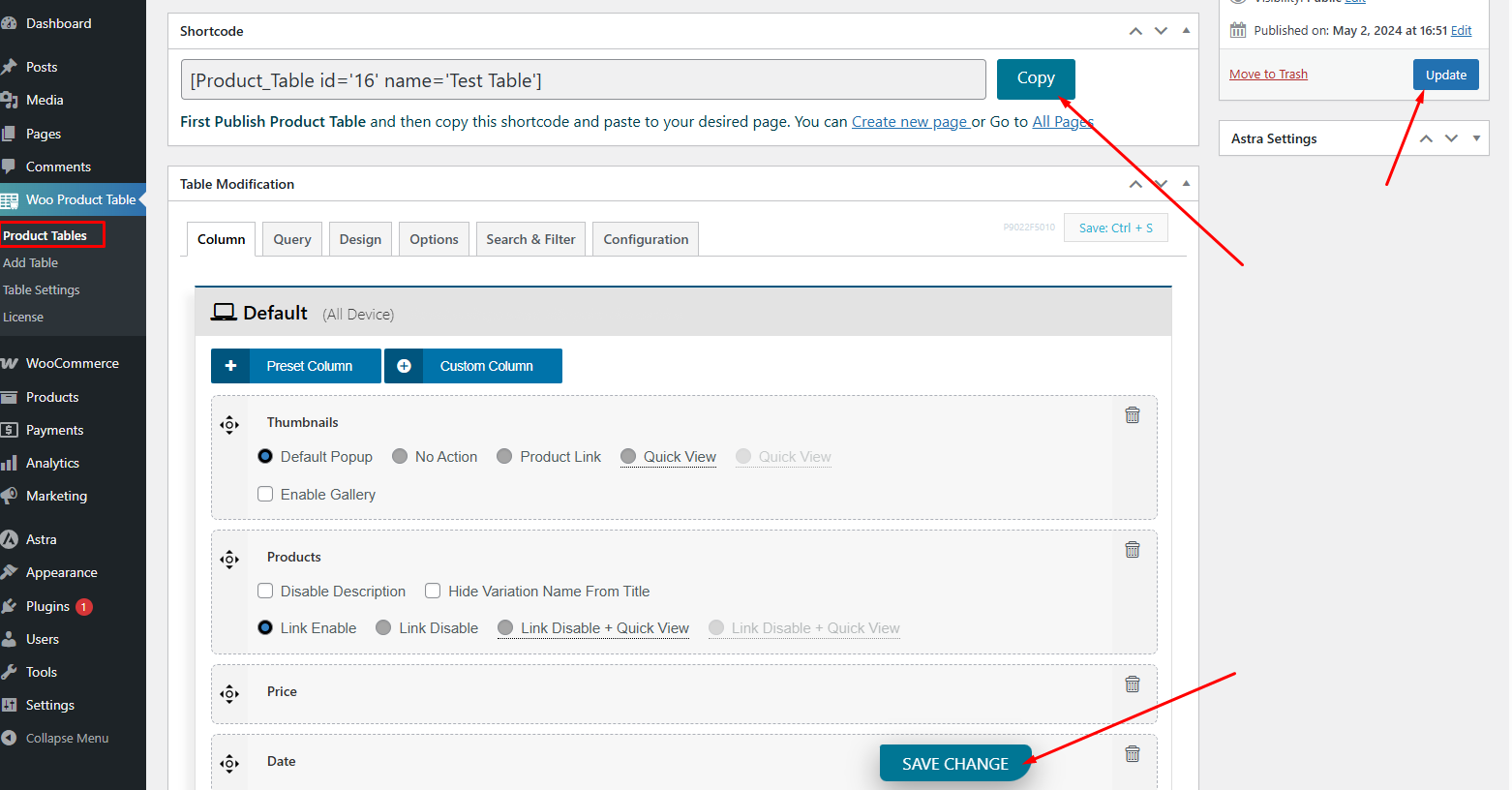The image size is (1512, 790).
Task: Click the Products row move handle
Action: (x=229, y=560)
